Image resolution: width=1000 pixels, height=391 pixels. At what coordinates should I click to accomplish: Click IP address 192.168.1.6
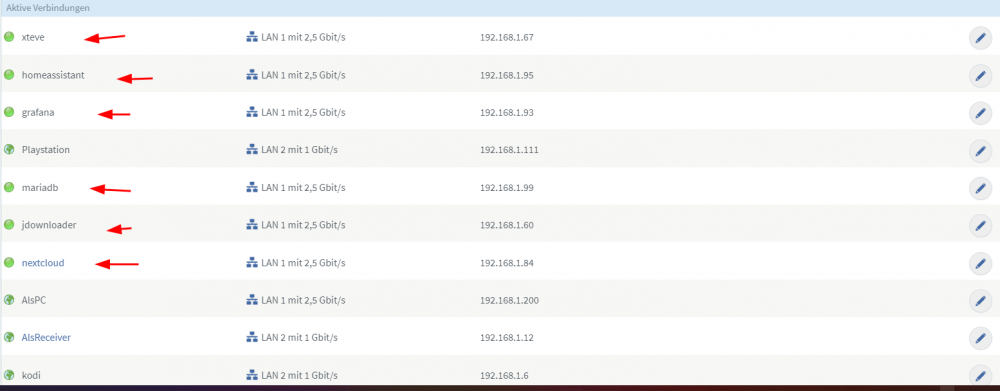pos(504,375)
